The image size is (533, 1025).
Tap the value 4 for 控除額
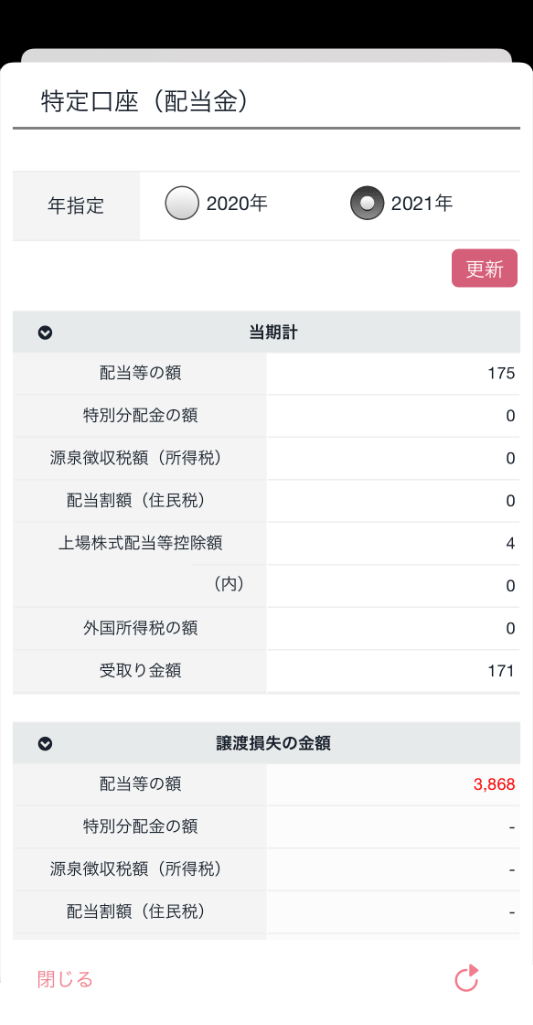coord(510,544)
